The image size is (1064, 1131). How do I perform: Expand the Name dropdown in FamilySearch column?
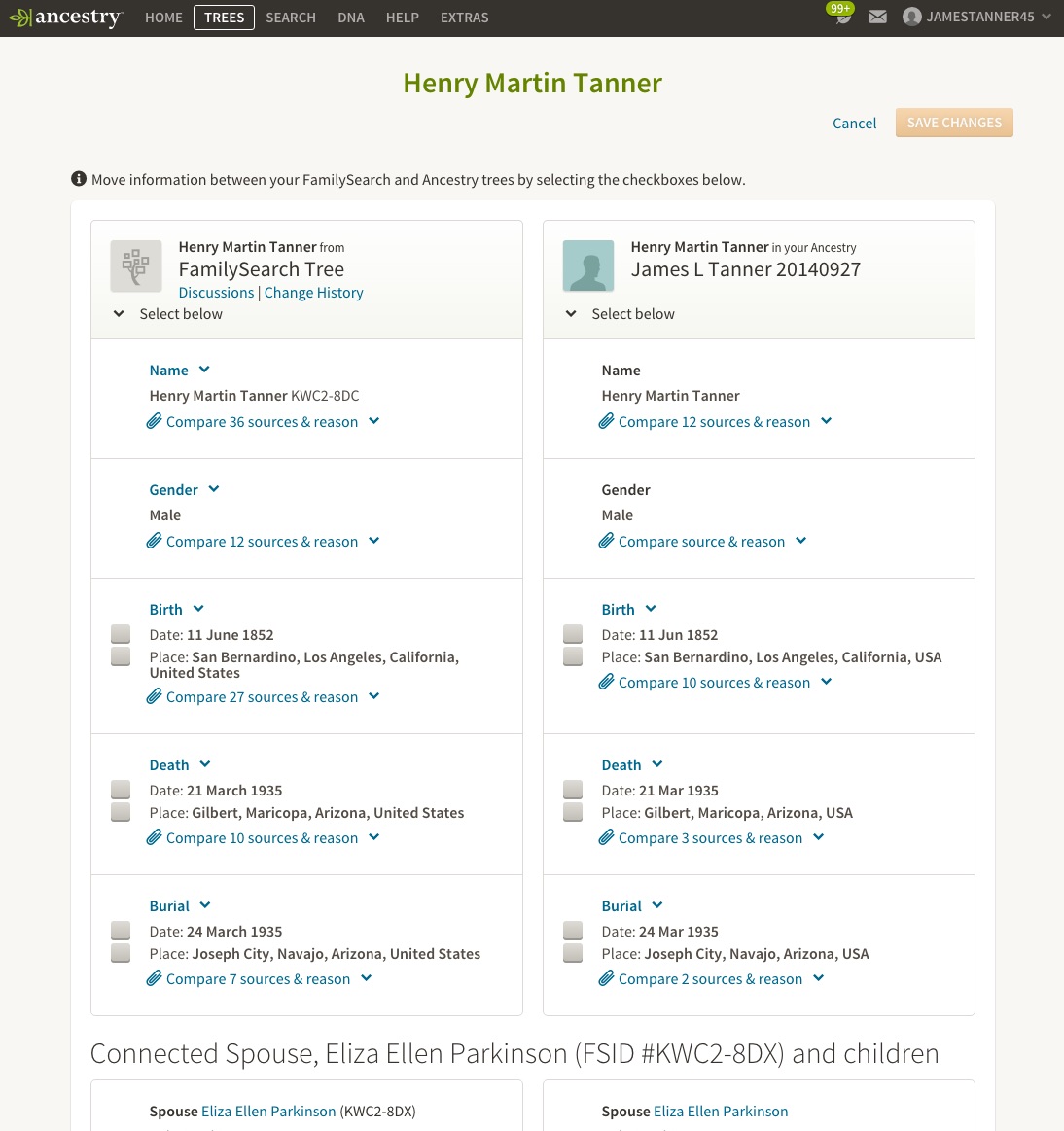[x=204, y=370]
